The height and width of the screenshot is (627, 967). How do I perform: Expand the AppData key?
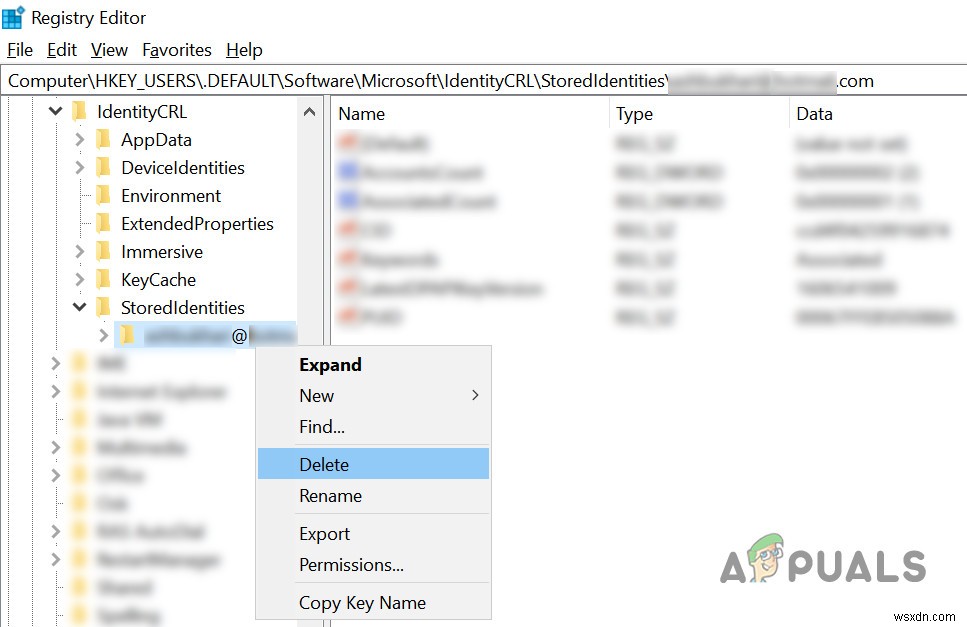pyautogui.click(x=80, y=140)
